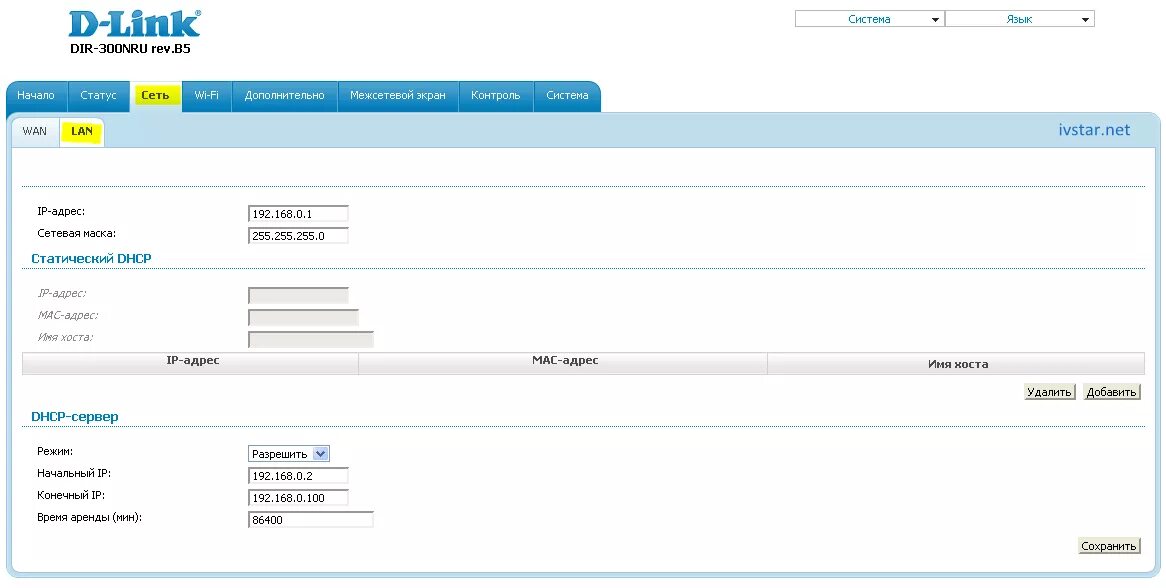Click the DHCP-сервер section heading

tap(74, 417)
